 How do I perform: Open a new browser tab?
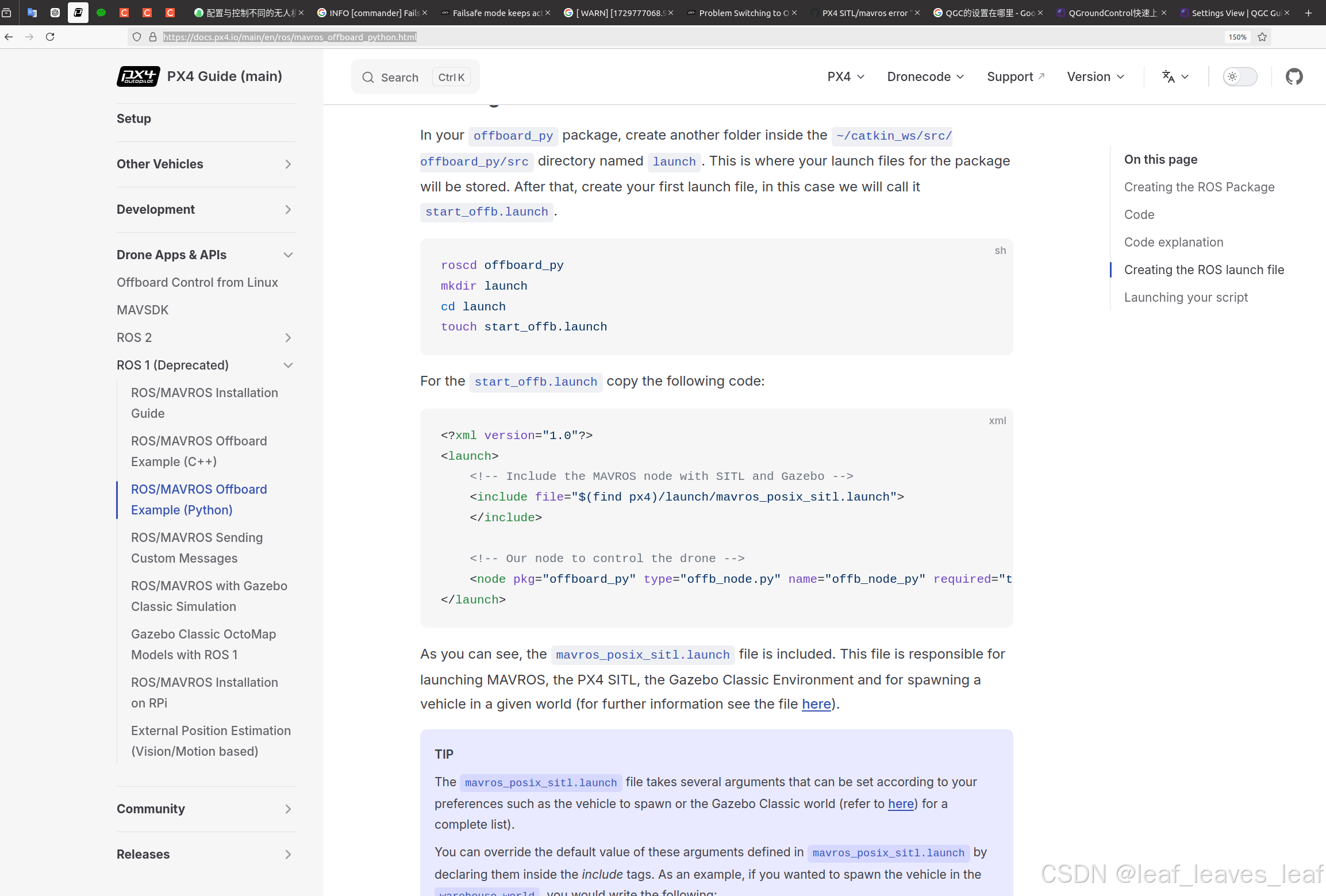1309,13
